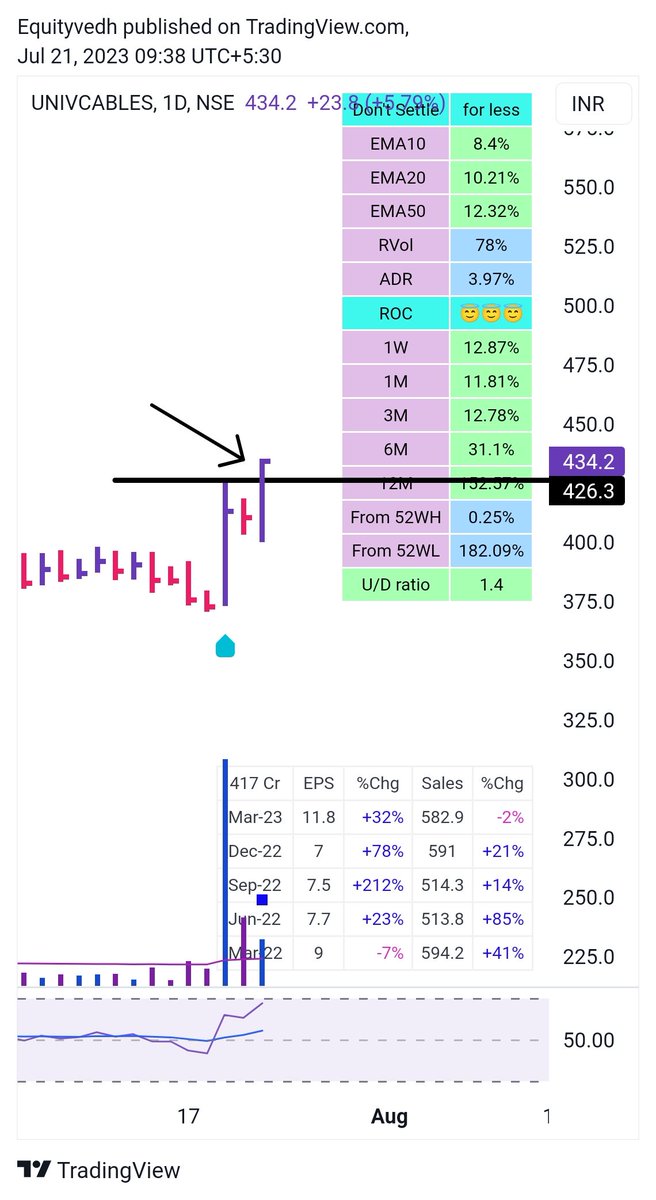Screen dimensions: 656x1200
Task: Select the Mar-23 row label
Action: [x=256, y=817]
